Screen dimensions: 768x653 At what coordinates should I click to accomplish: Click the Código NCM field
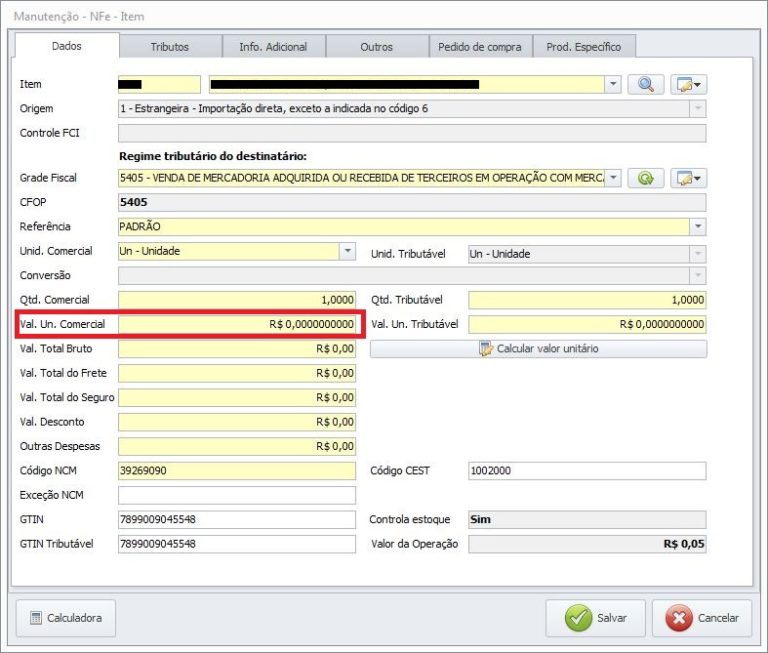coord(236,471)
